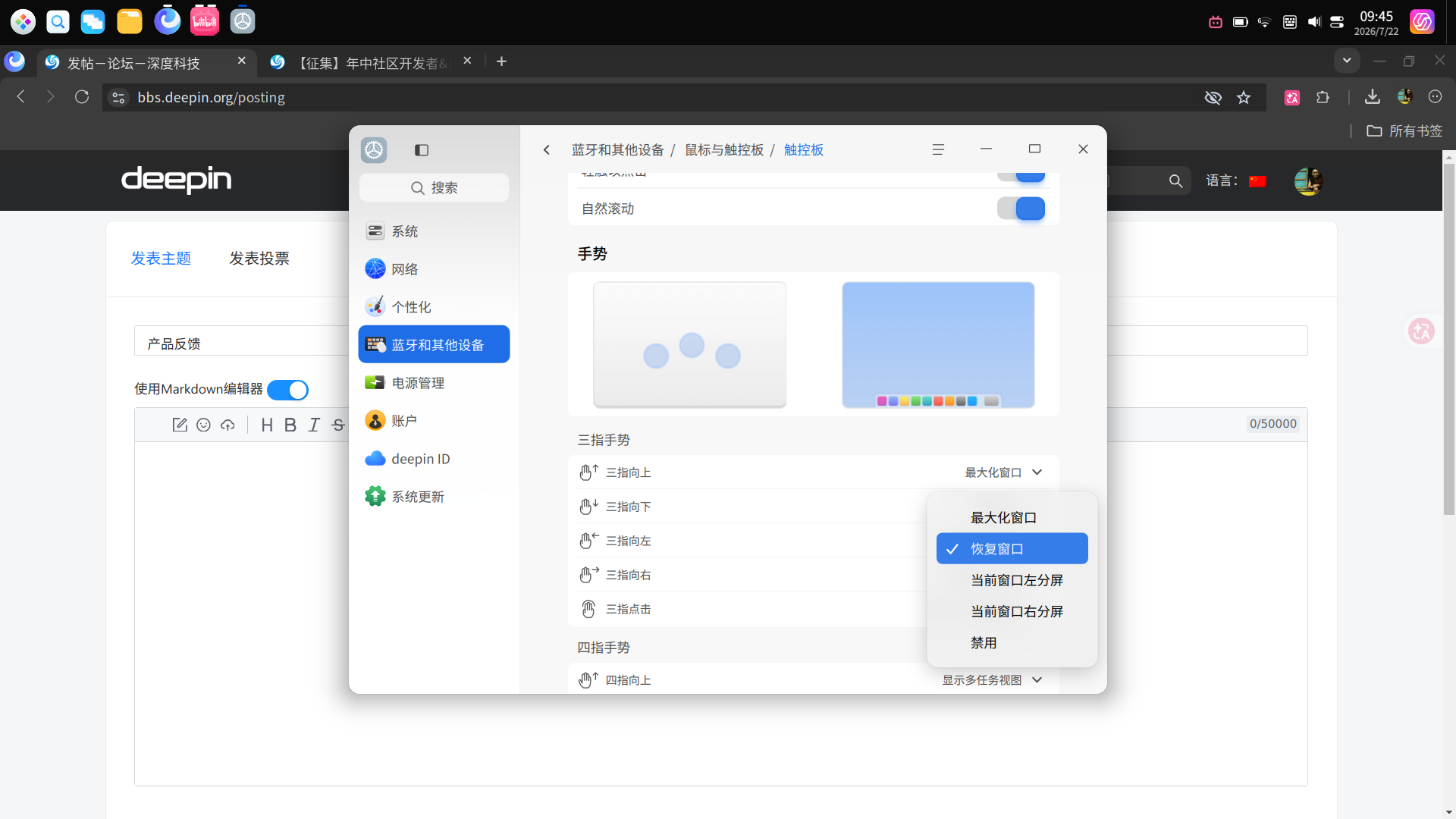Screen dimensions: 1456x819
Task: Insert emoji in forum editor
Action: 203,425
